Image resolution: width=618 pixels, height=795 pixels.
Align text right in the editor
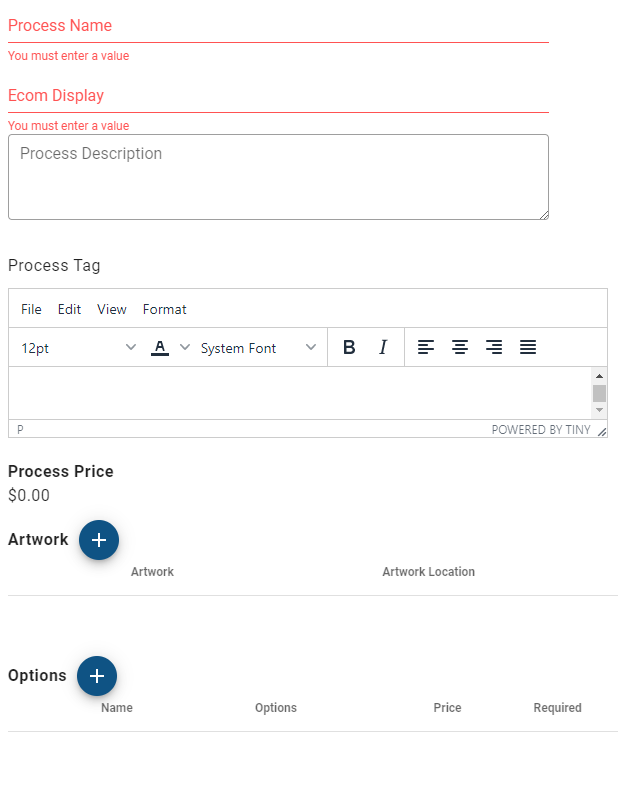pos(494,347)
